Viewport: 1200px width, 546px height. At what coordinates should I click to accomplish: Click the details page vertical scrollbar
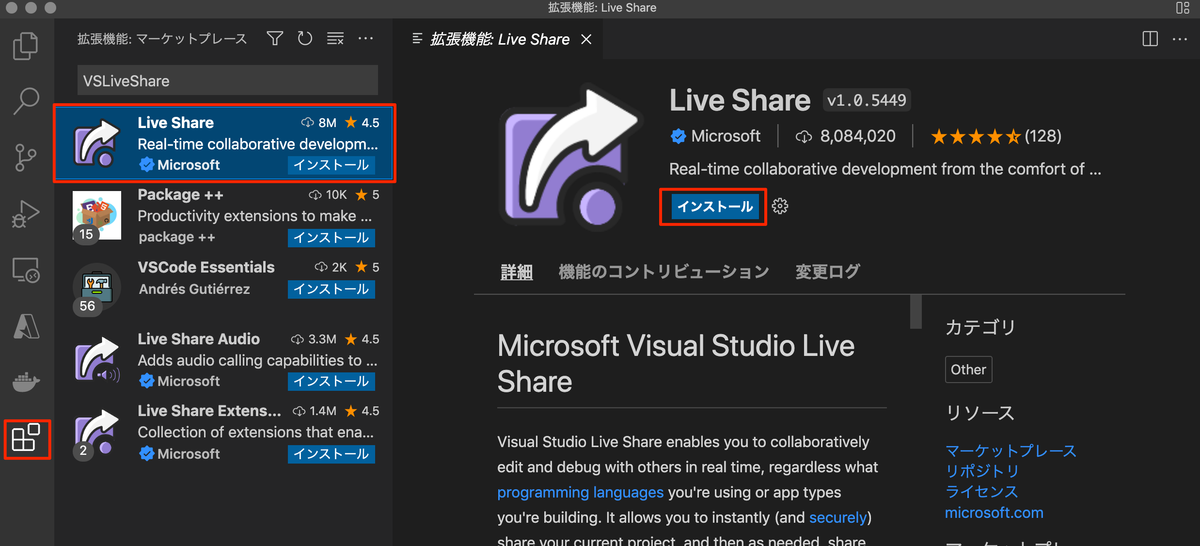coord(916,312)
